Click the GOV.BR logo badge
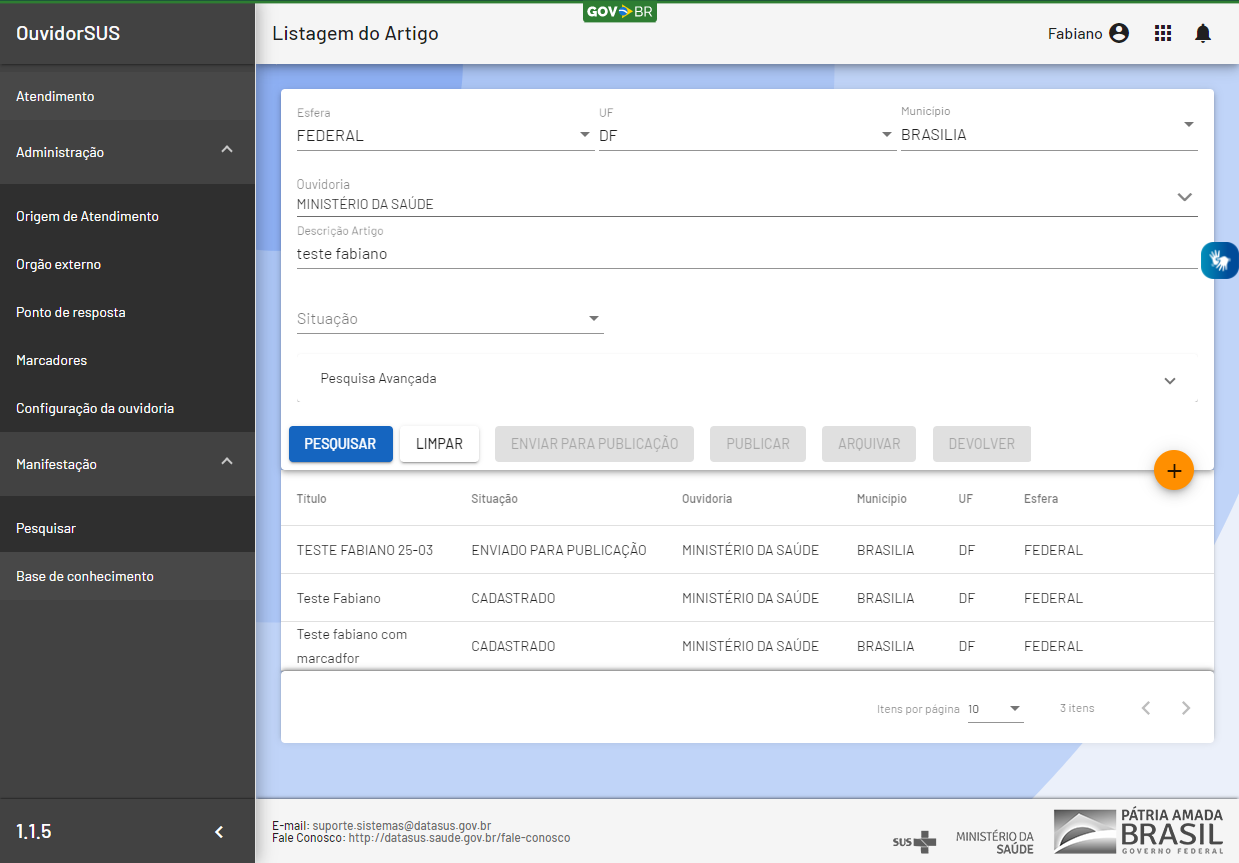 620,12
